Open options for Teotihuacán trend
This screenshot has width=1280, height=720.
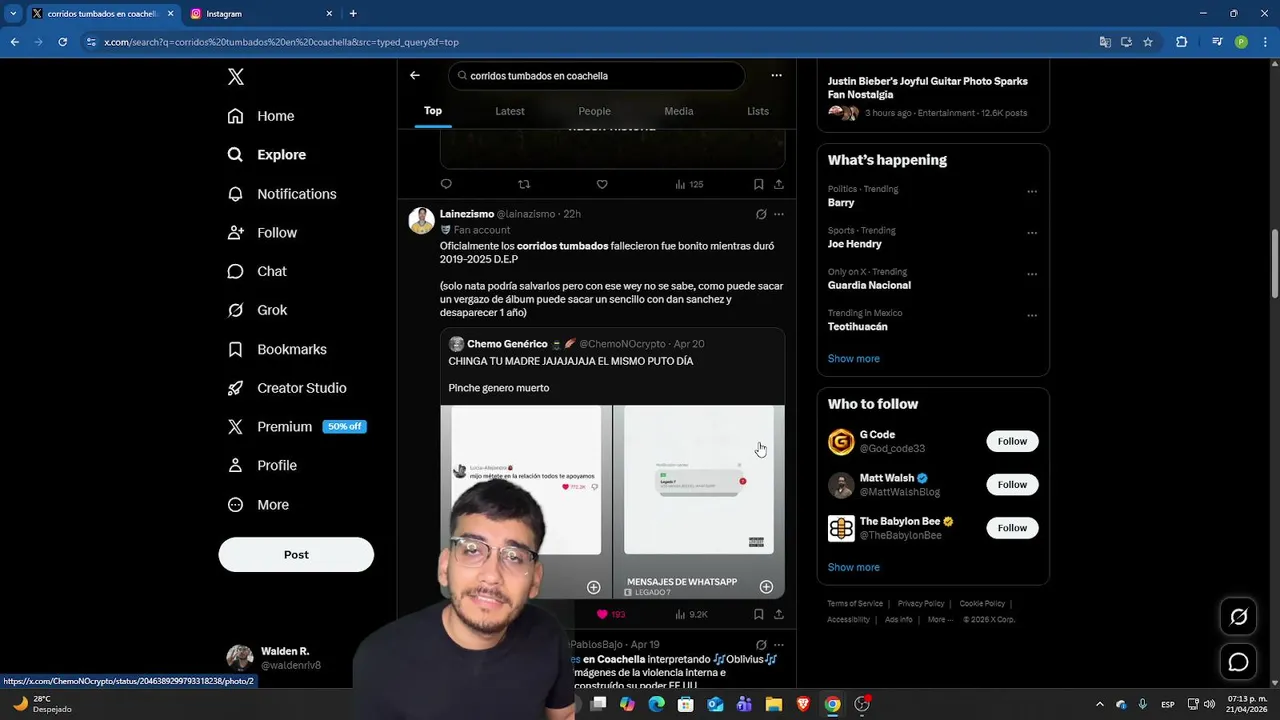(1032, 316)
